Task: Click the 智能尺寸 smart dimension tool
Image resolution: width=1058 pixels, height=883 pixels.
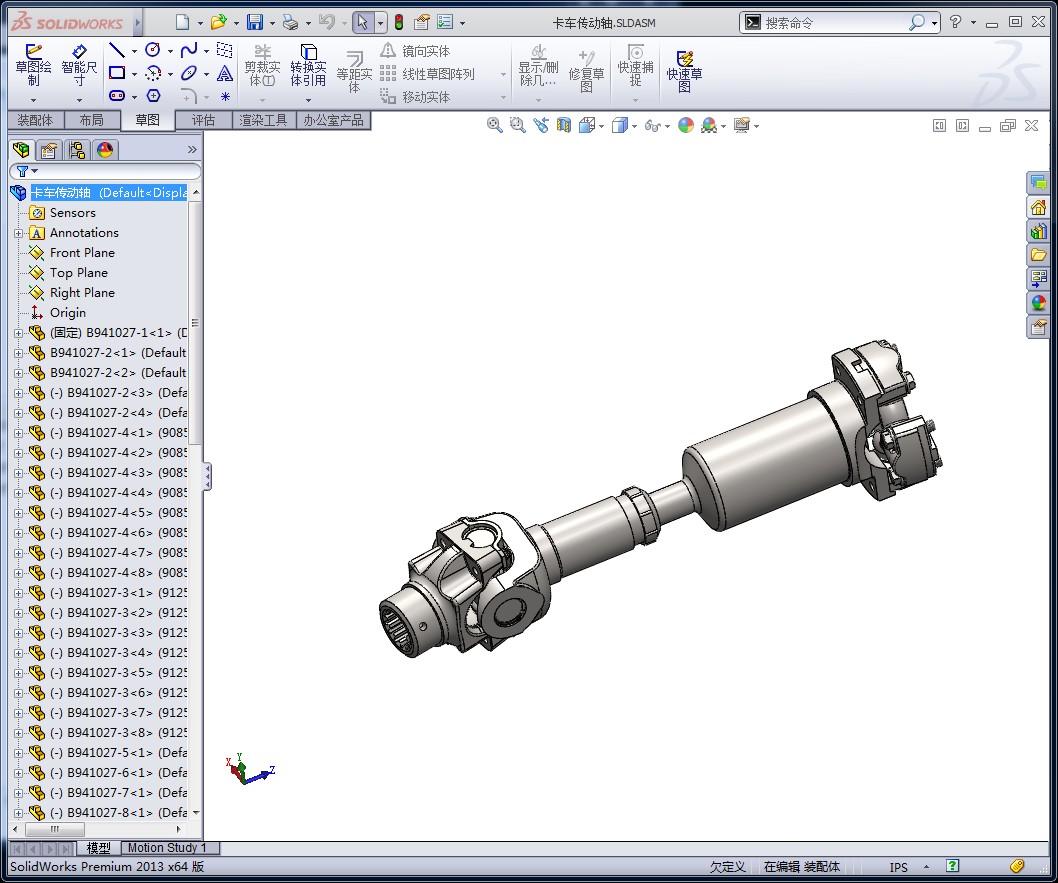Action: (79, 65)
